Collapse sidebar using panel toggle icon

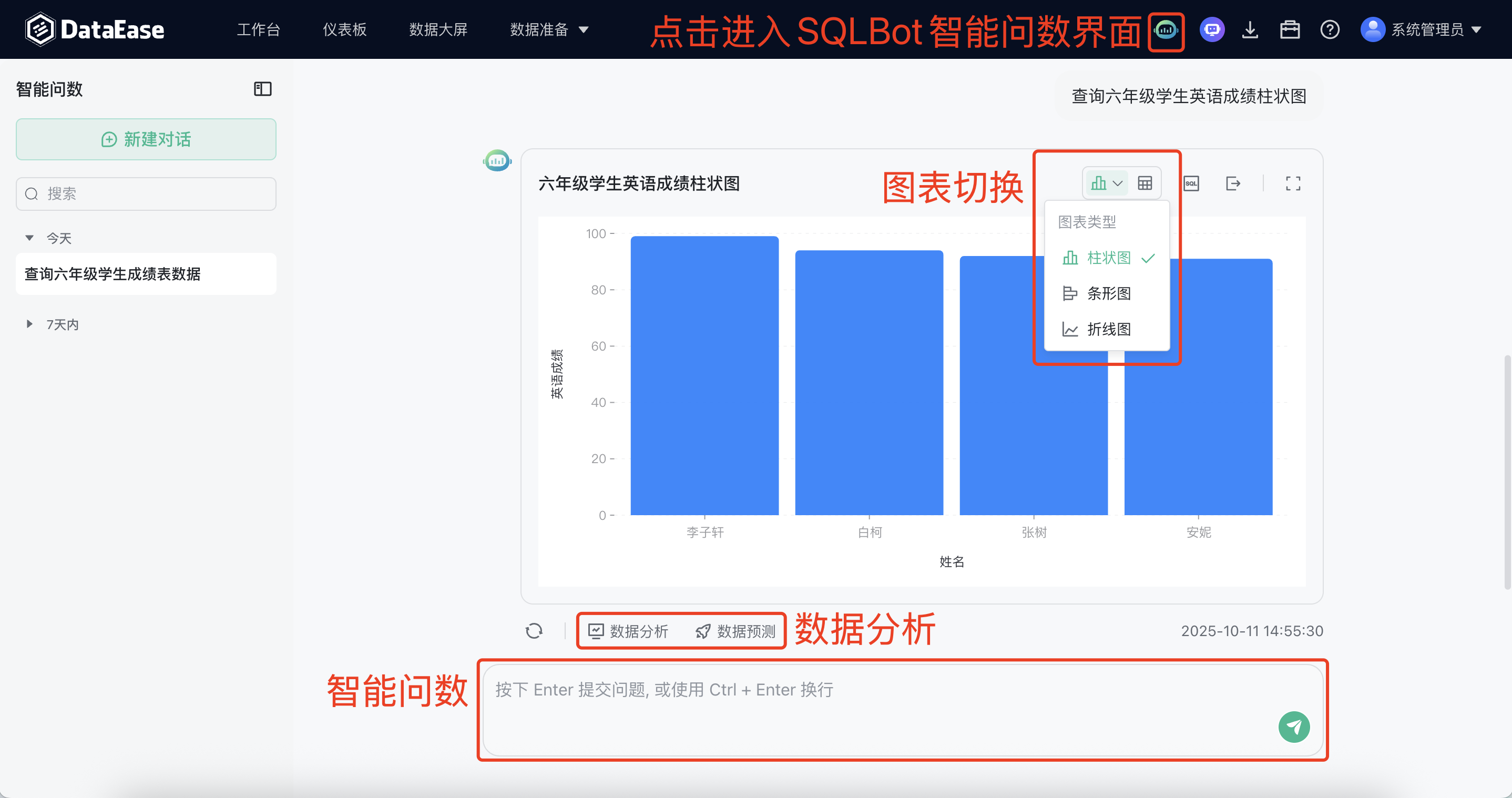[262, 89]
